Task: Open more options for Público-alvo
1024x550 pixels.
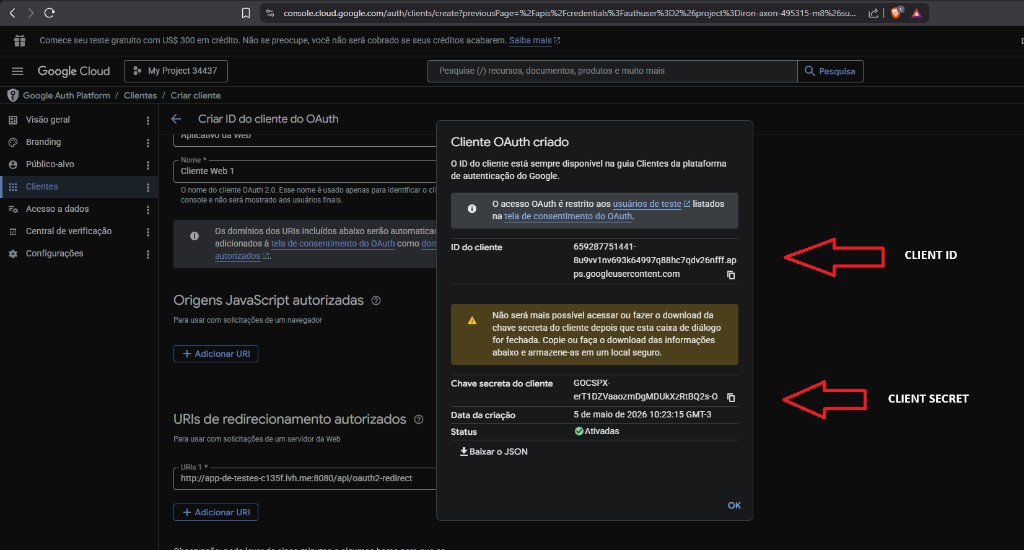Action: (148, 165)
